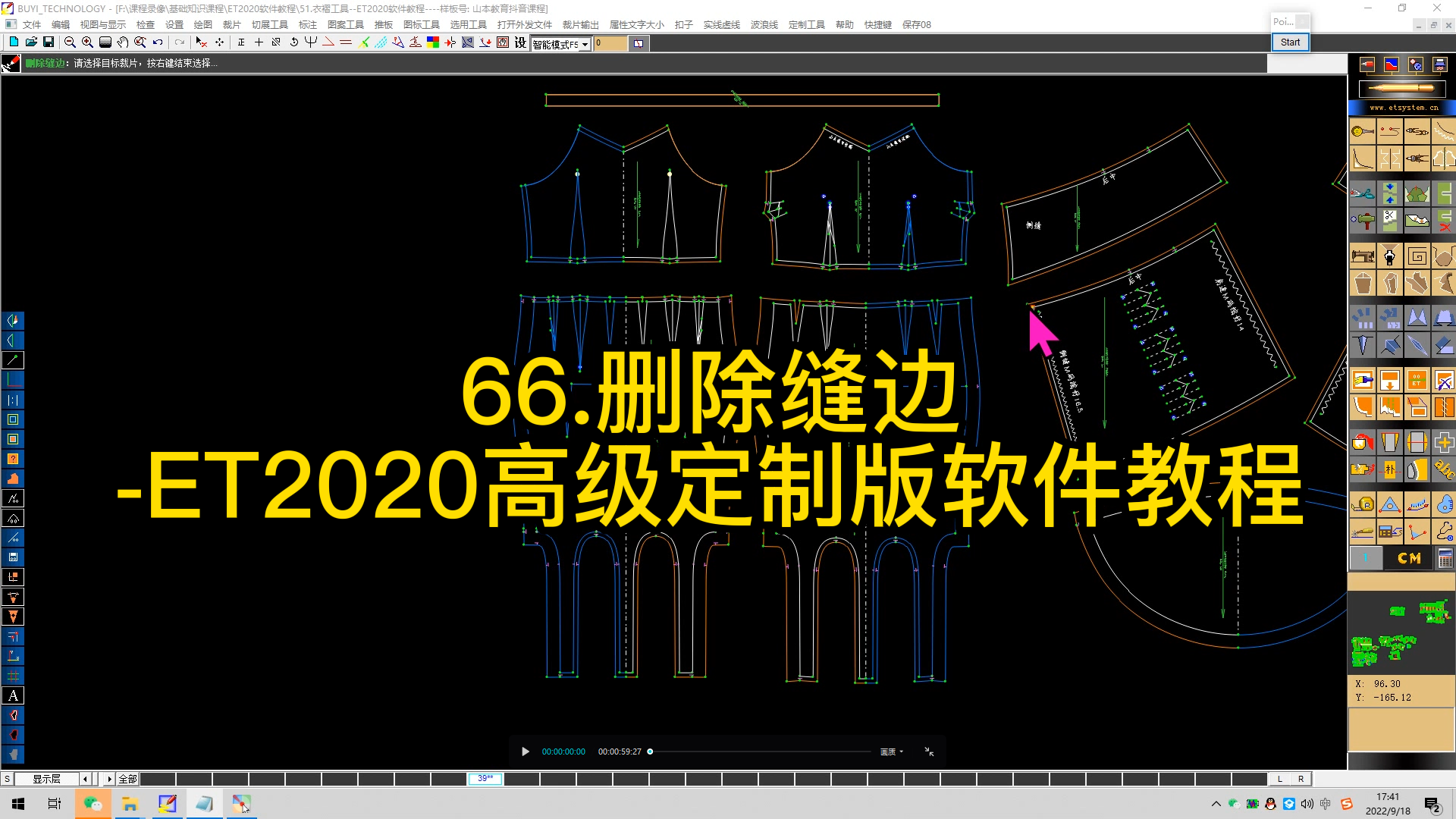Click the abc text tool icon
Viewport: 1456px width, 819px height.
tap(1444, 469)
